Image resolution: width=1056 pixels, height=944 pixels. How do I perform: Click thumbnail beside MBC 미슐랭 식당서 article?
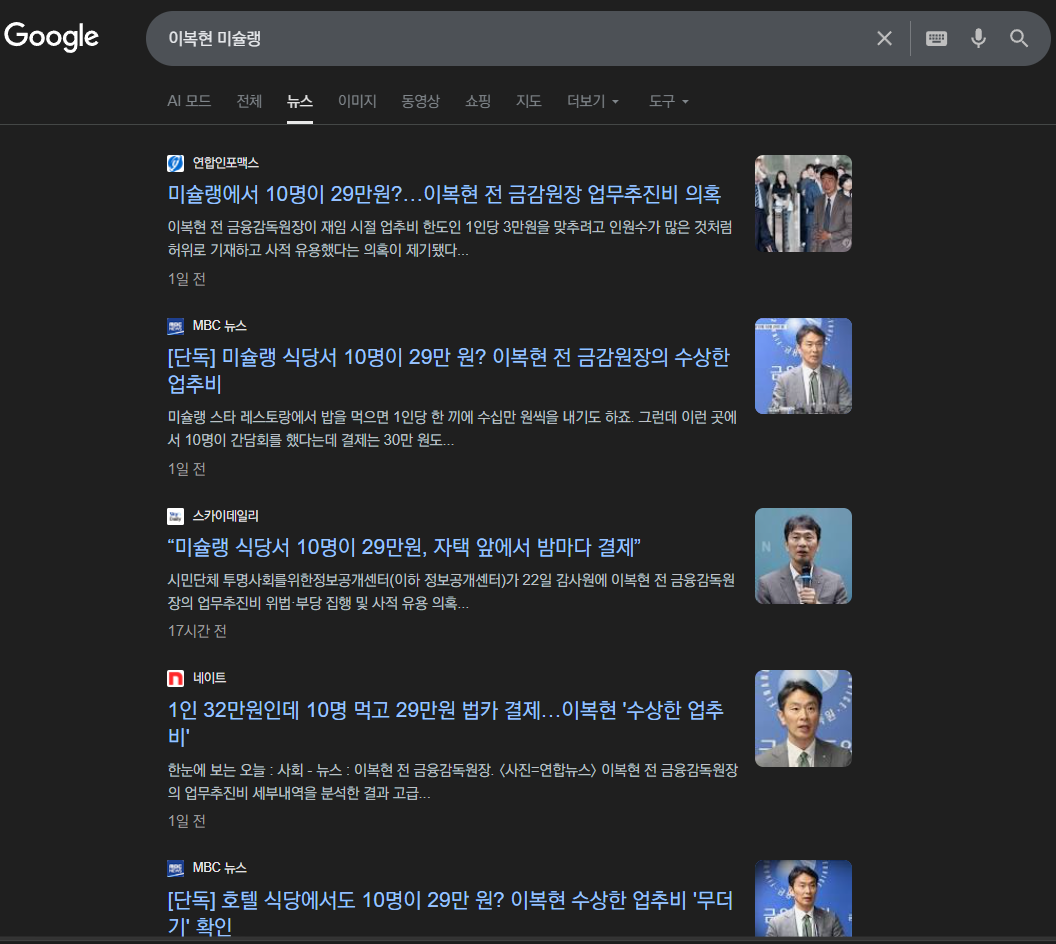803,366
